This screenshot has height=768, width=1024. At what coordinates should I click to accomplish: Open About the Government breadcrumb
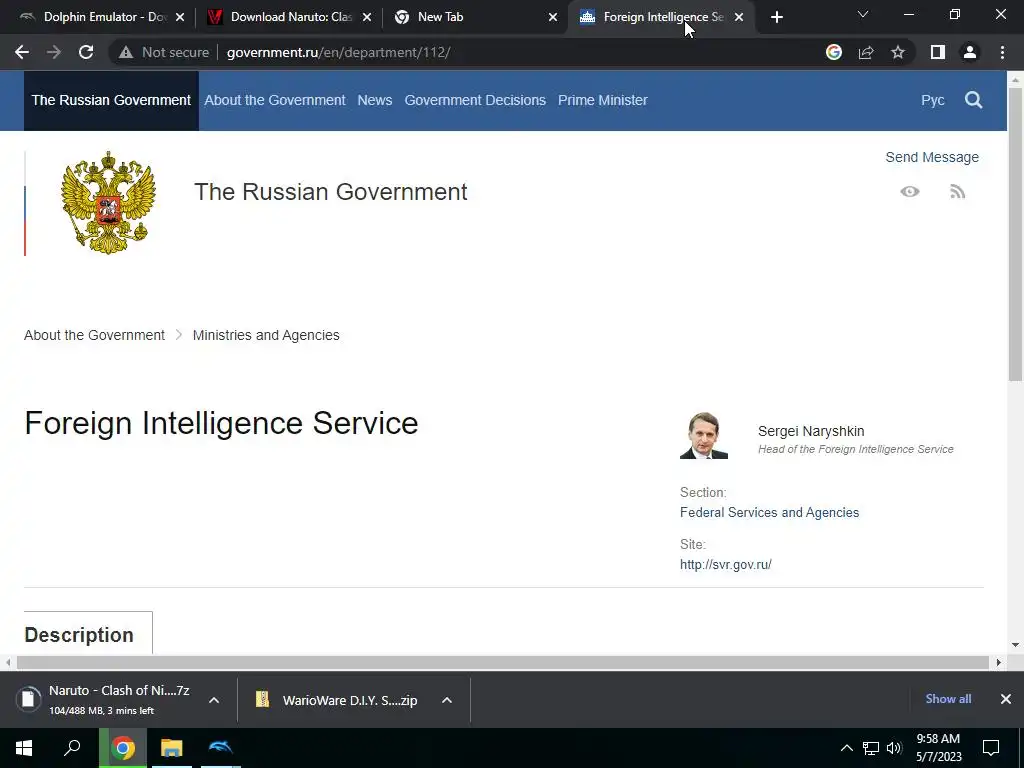tap(94, 335)
